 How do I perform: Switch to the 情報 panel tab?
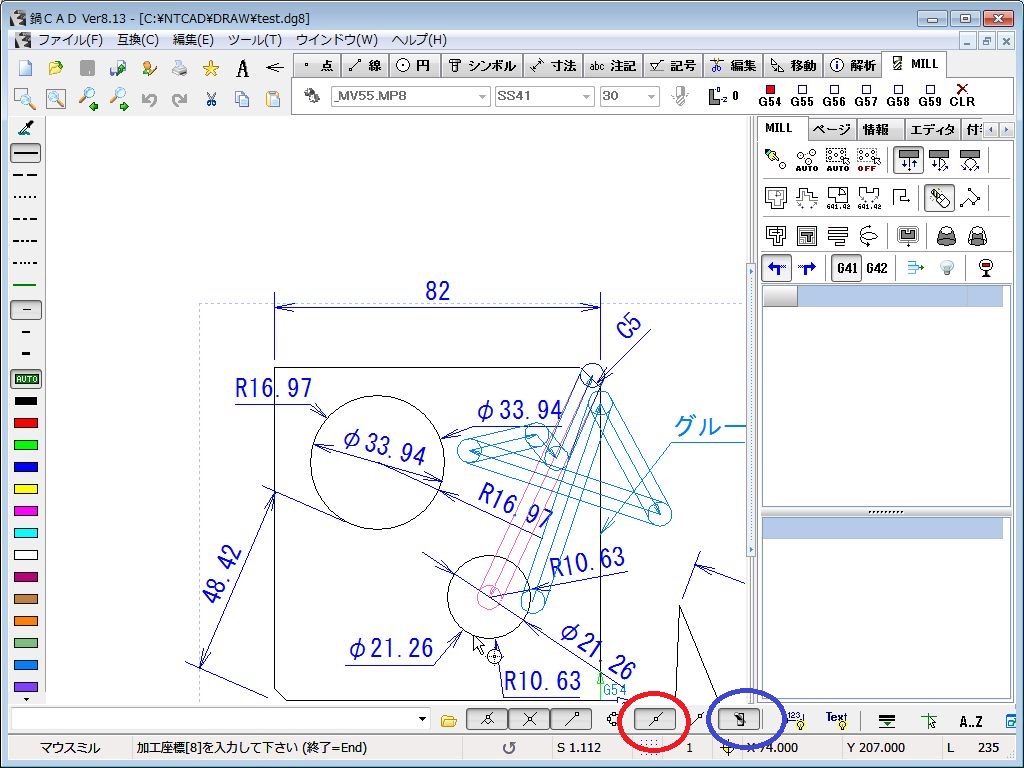[876, 129]
